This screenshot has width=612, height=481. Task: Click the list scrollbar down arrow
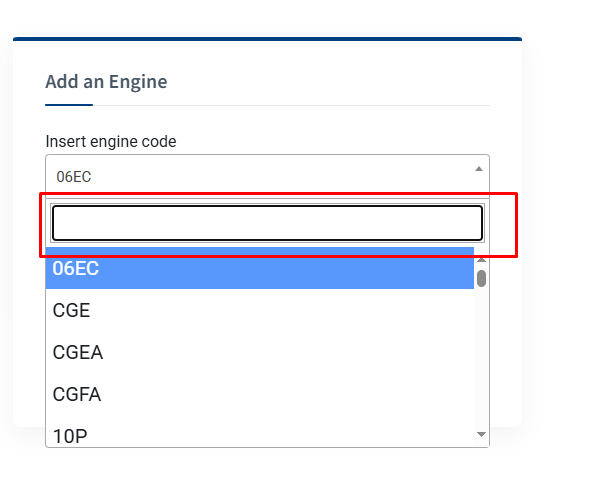[x=481, y=435]
